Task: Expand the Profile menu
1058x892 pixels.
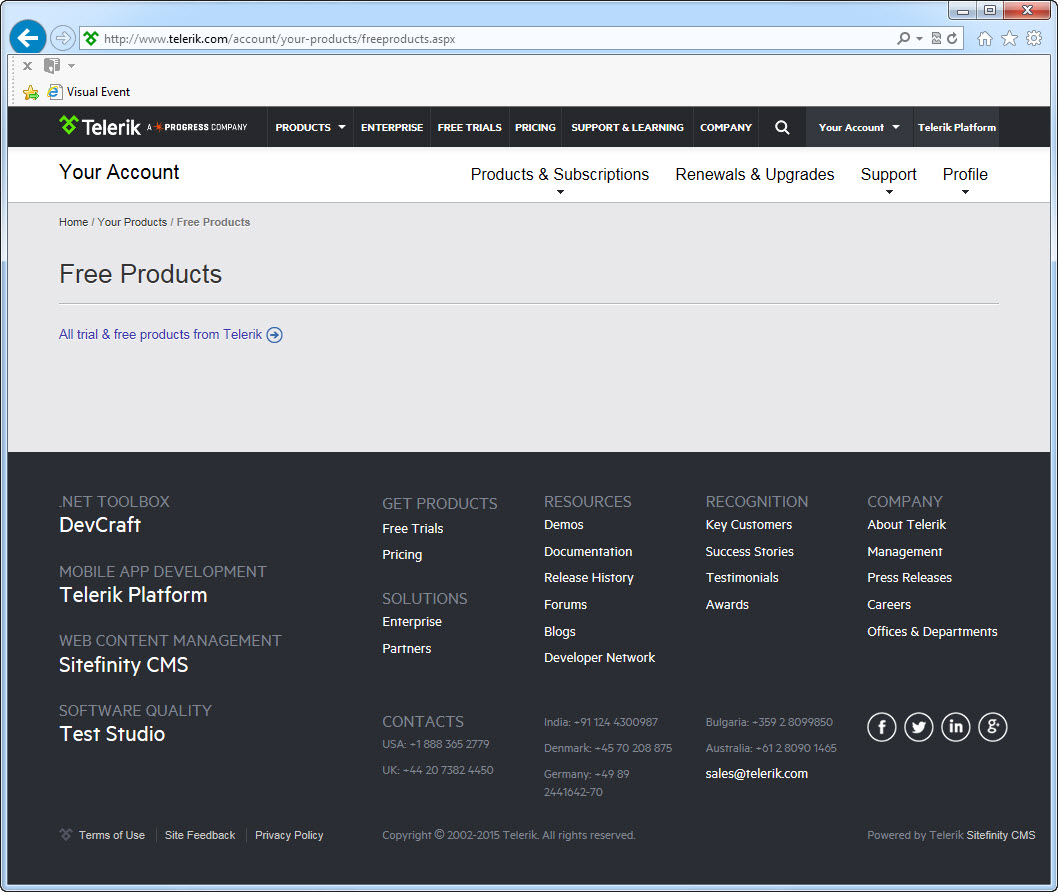Action: click(x=964, y=175)
